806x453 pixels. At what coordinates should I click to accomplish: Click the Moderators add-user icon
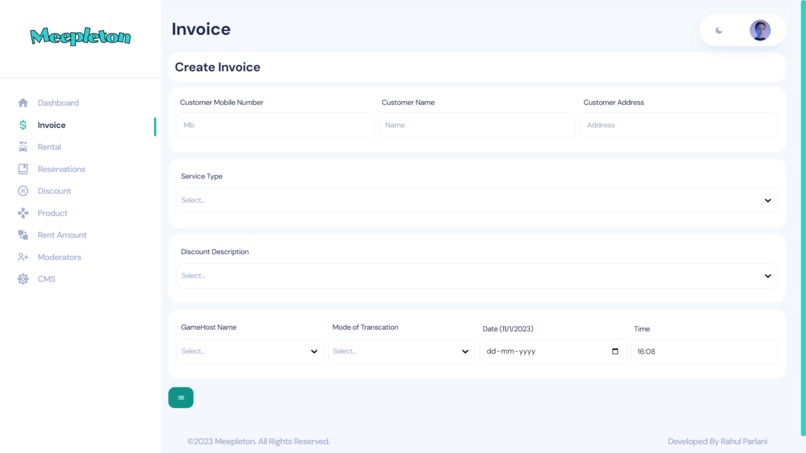pyautogui.click(x=23, y=257)
